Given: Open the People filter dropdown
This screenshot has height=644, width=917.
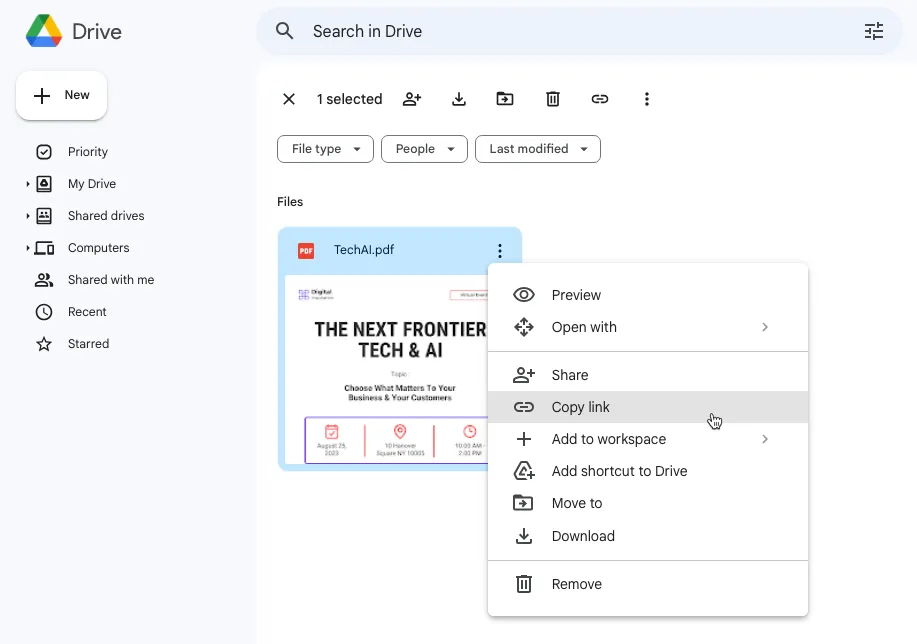Looking at the screenshot, I should coord(424,148).
